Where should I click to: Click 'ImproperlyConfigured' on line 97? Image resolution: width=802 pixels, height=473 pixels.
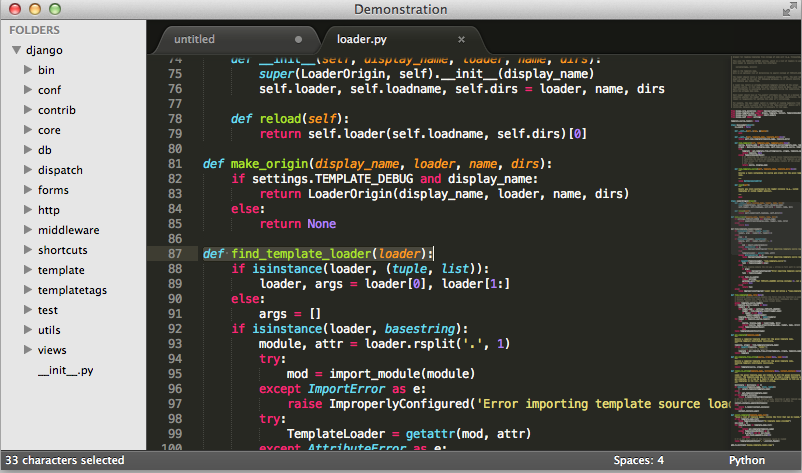click(399, 404)
